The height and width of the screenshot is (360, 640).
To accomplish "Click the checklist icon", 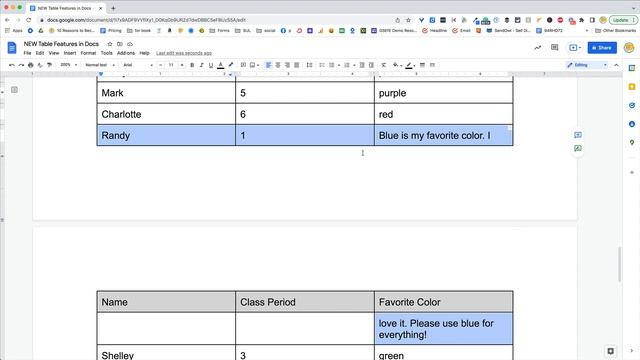I will pos(322,65).
